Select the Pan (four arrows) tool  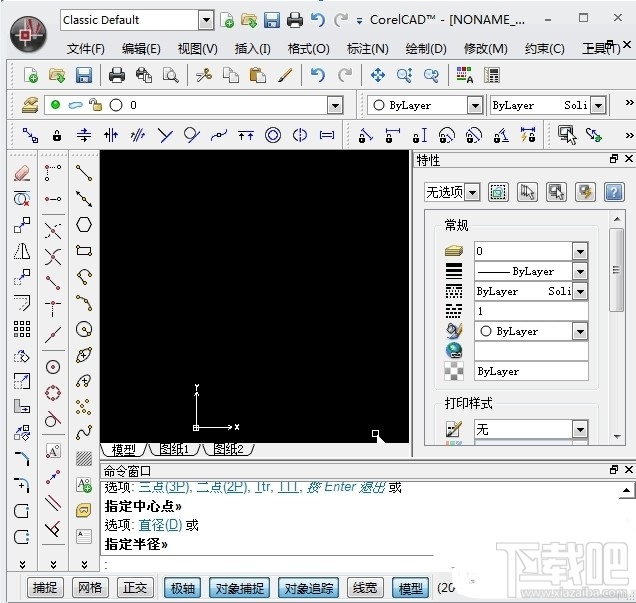click(378, 75)
